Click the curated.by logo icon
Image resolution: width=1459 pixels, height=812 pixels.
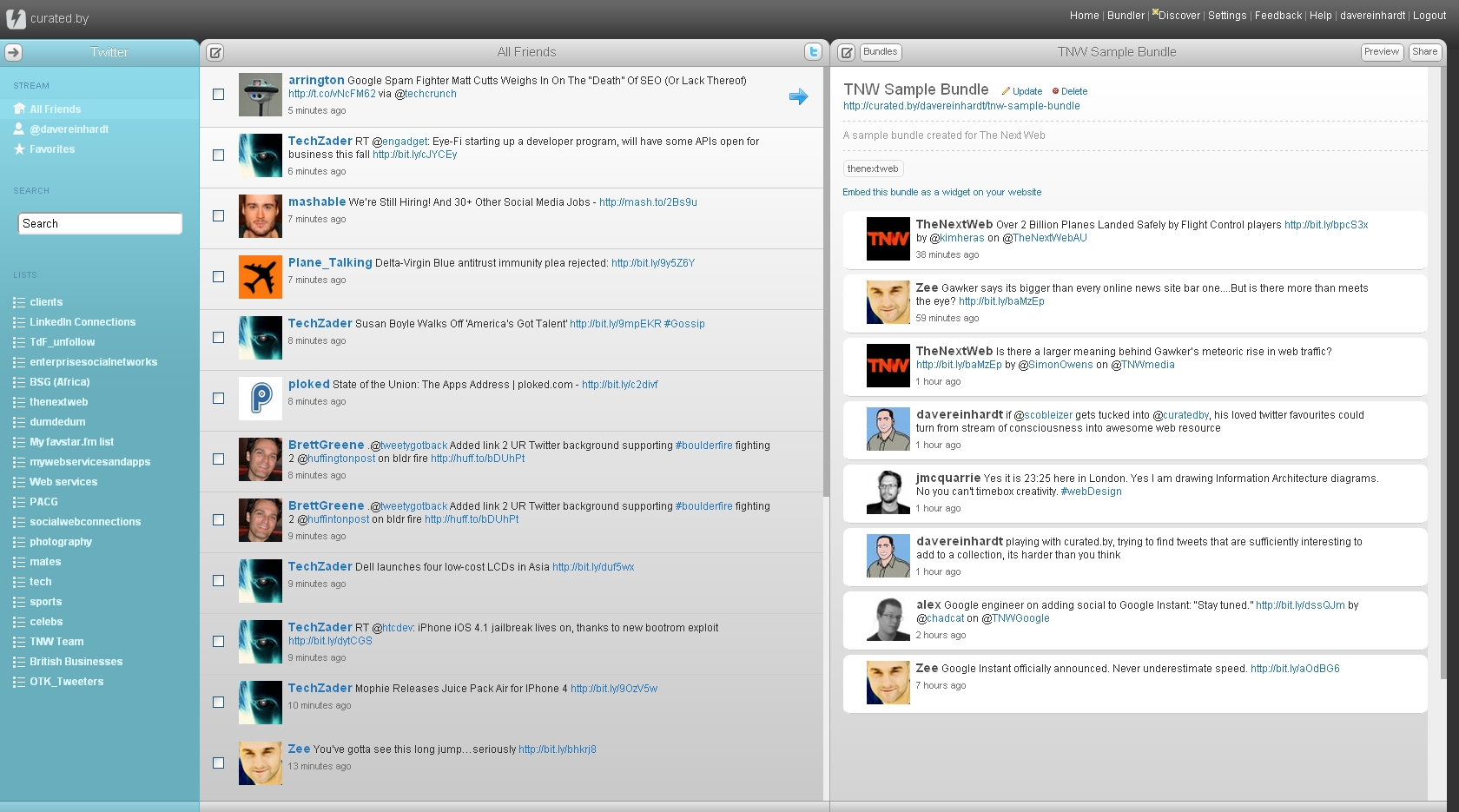[16, 18]
